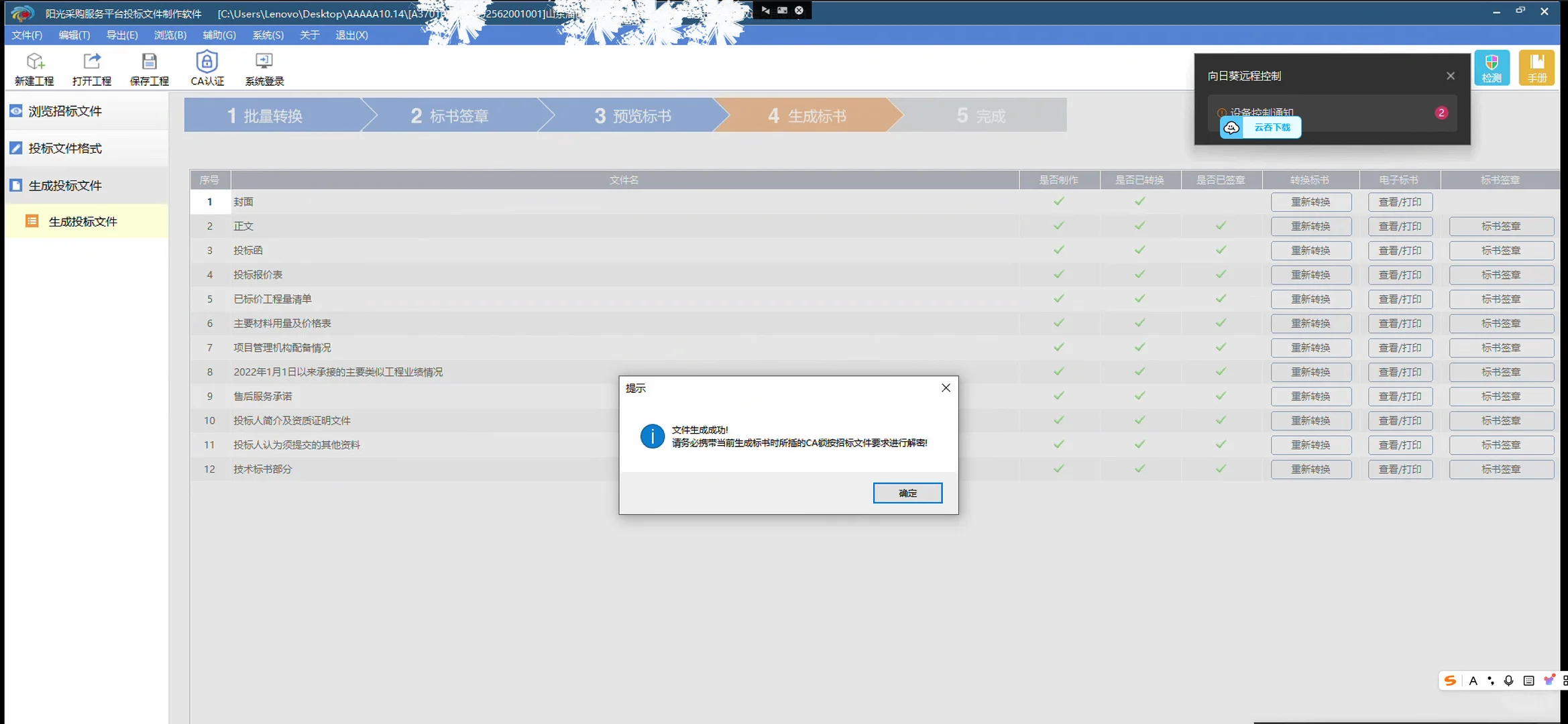The image size is (1568, 724).
Task: Toggle the microphone icon in IME bar
Action: pos(1508,680)
